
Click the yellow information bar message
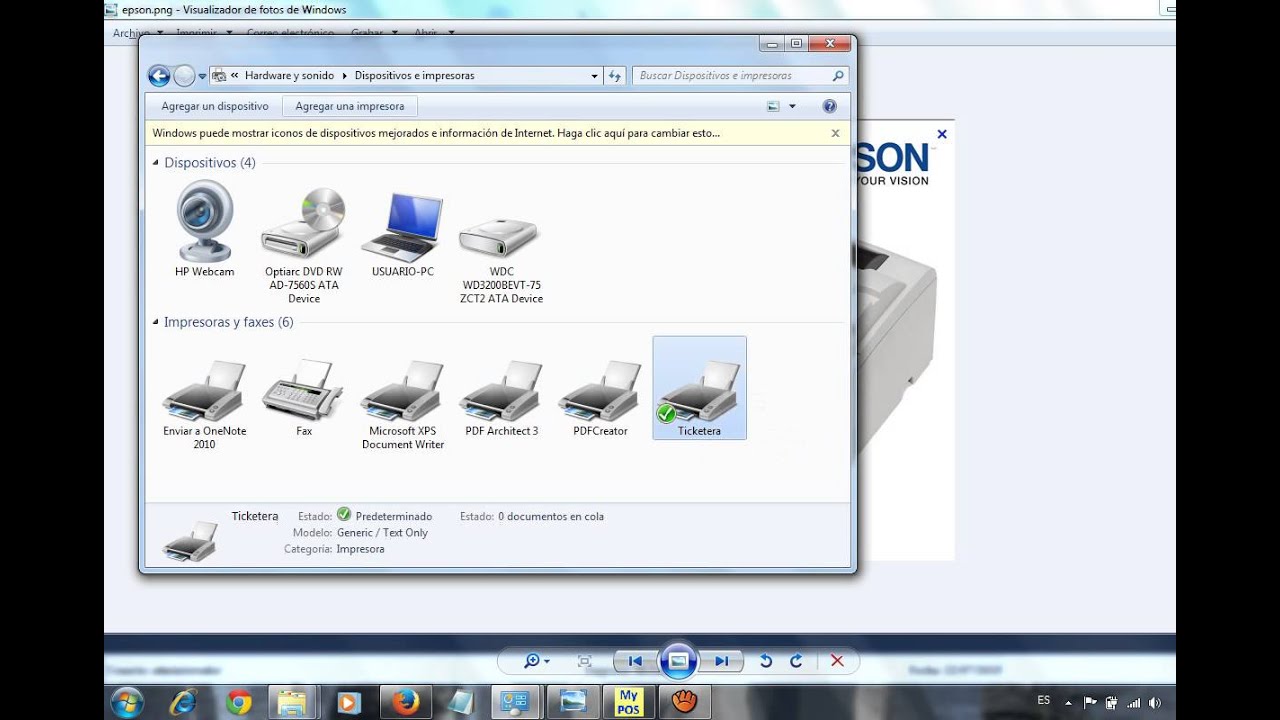coord(436,133)
